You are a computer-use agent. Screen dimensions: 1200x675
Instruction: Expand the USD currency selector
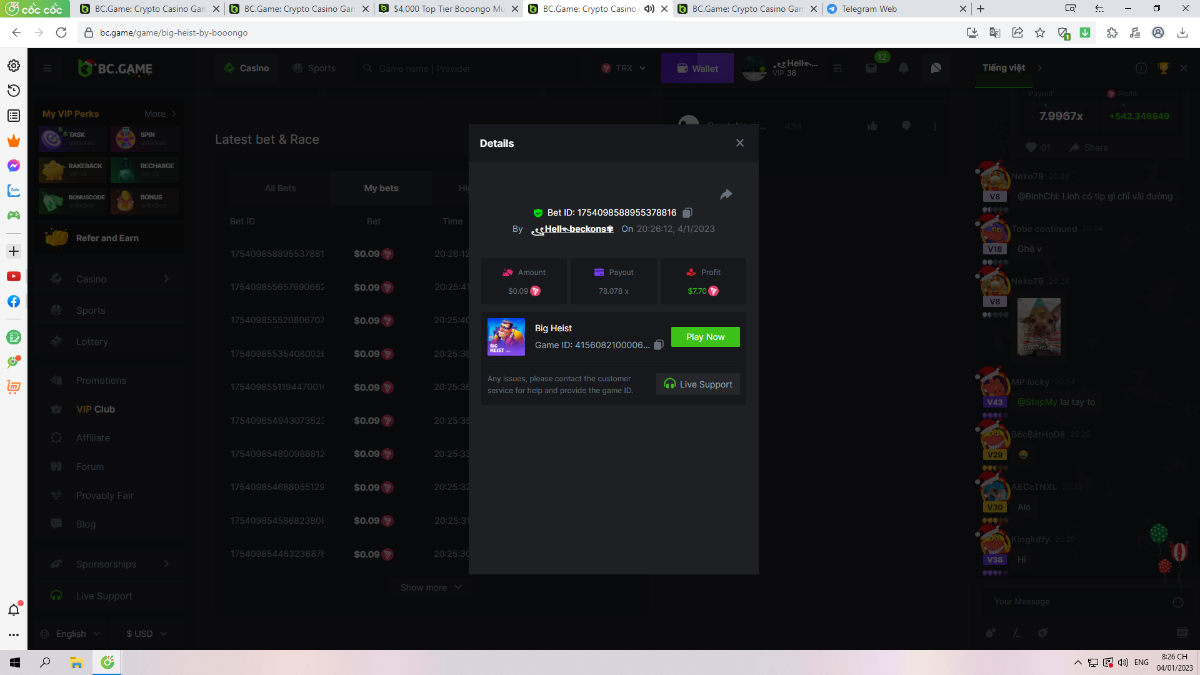pos(146,633)
